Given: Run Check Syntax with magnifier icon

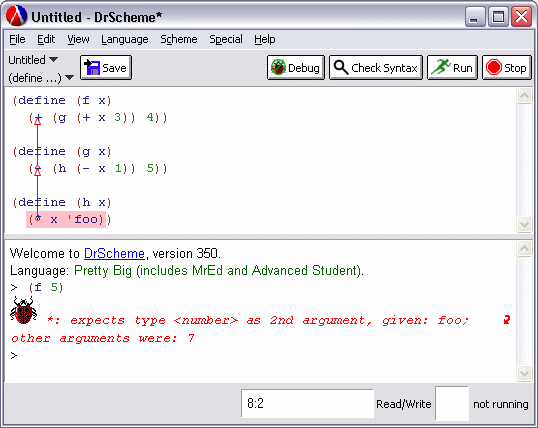Looking at the screenshot, I should click(376, 68).
